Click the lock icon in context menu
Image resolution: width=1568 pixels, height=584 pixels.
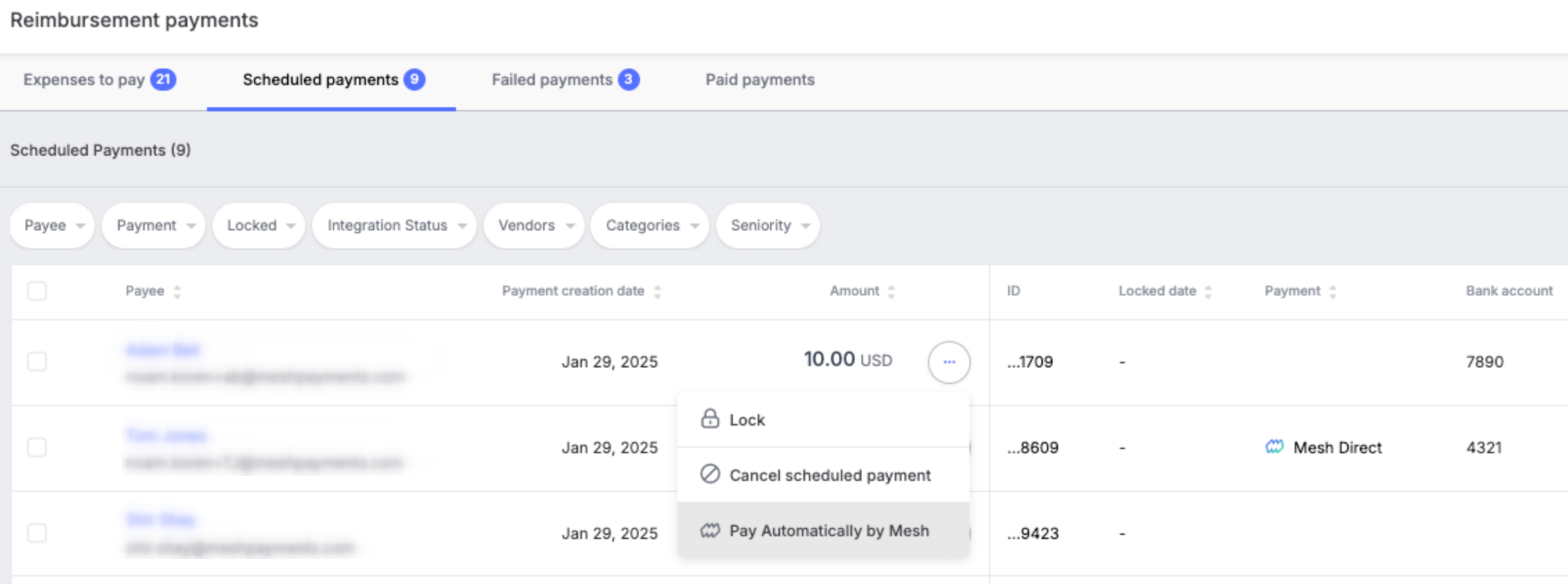pyautogui.click(x=710, y=419)
